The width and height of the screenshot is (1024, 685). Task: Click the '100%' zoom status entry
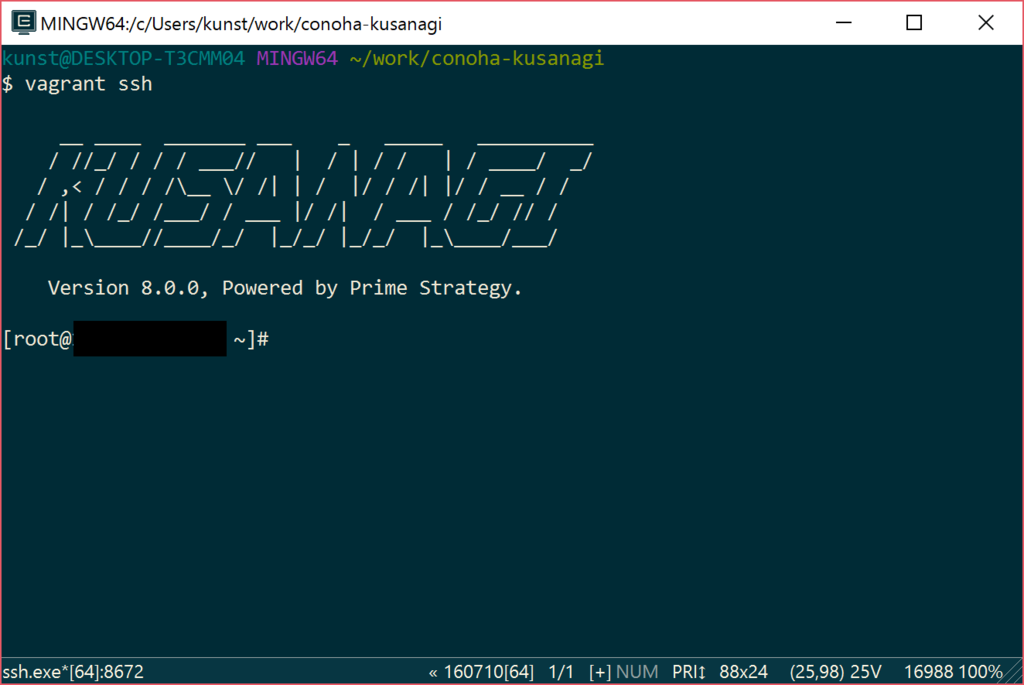980,672
